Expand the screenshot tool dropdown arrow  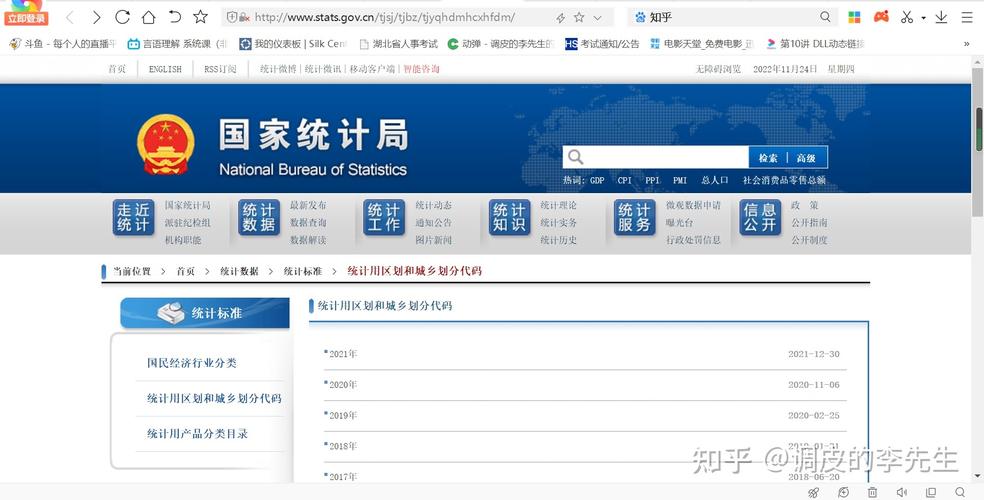[924, 18]
